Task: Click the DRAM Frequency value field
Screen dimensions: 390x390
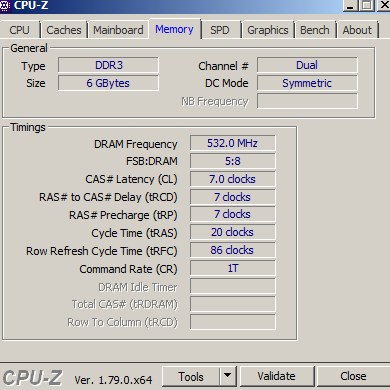Action: point(233,143)
